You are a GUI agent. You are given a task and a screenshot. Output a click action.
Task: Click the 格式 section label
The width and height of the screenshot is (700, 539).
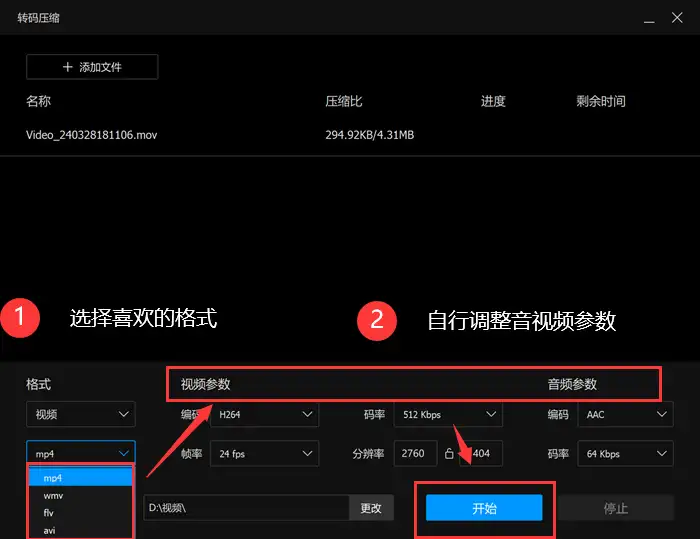point(38,384)
